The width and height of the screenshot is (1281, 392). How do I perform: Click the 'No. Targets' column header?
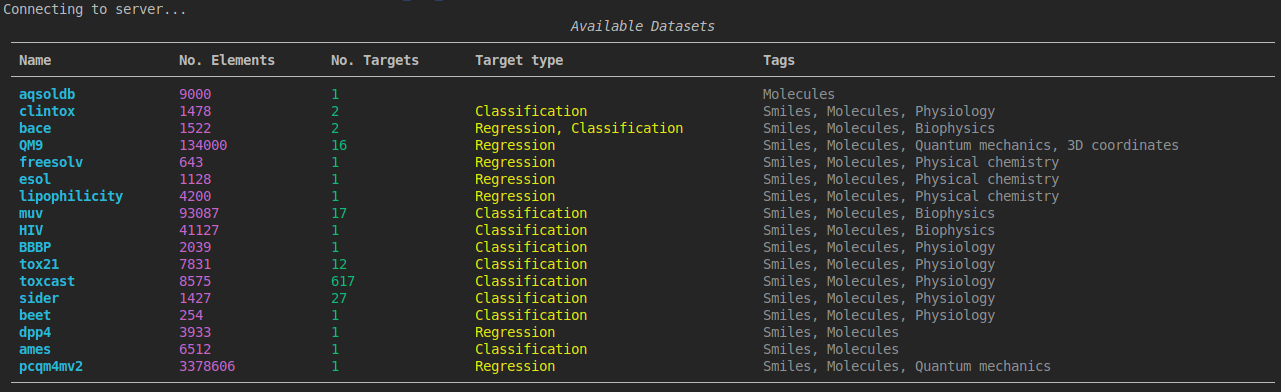(x=375, y=60)
